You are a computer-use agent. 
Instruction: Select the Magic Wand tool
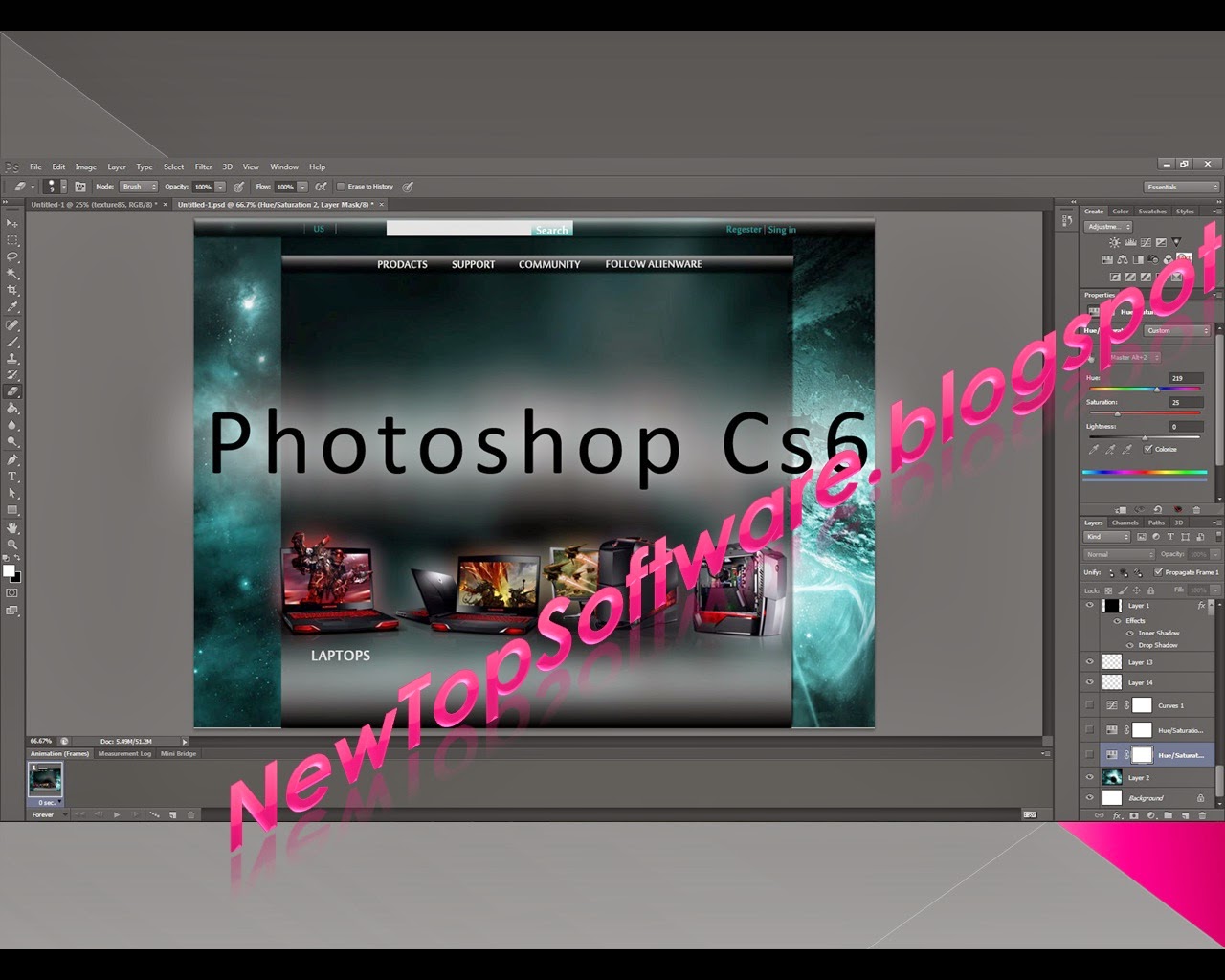[x=12, y=274]
